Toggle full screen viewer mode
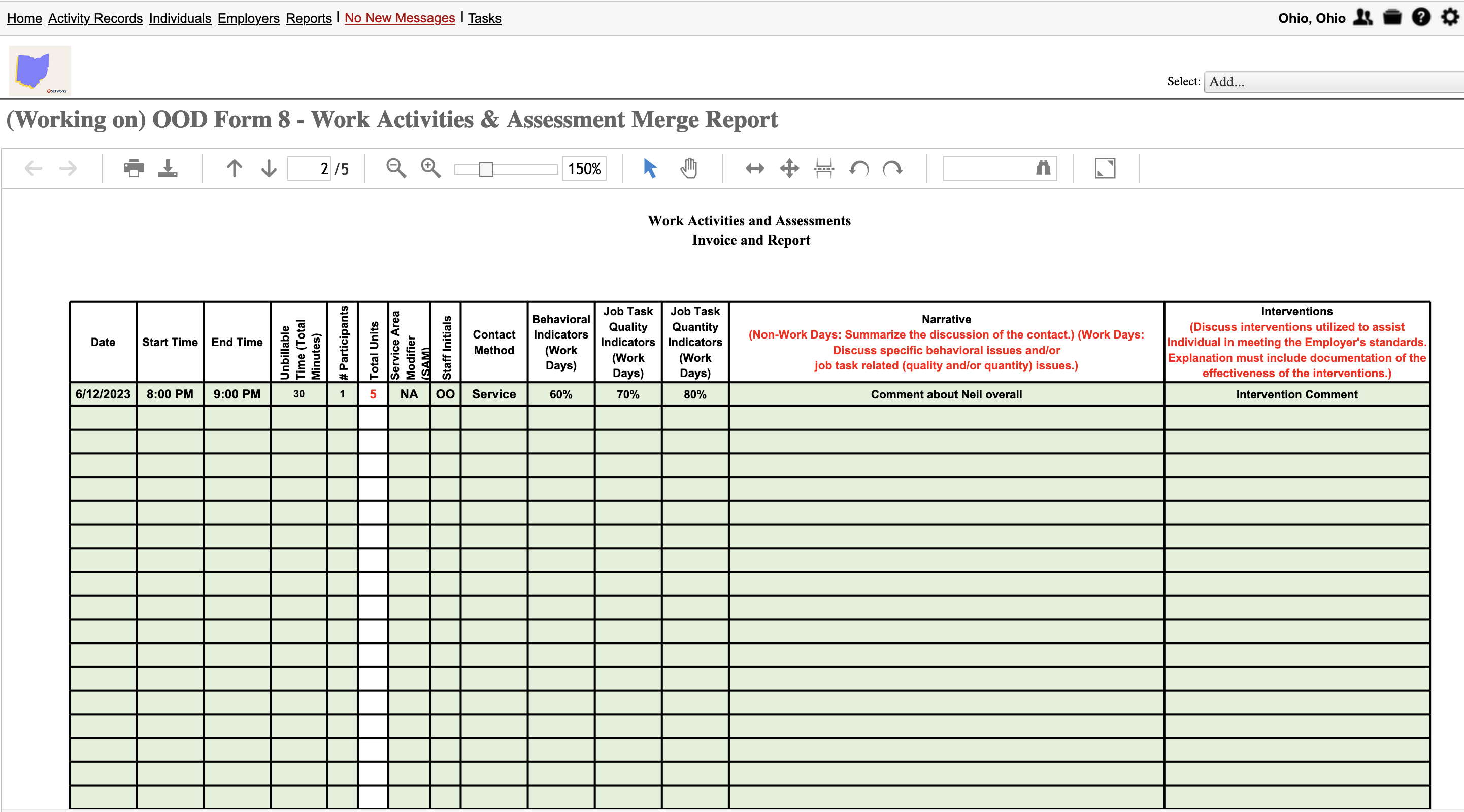This screenshot has height=812, width=1464. tap(1105, 168)
